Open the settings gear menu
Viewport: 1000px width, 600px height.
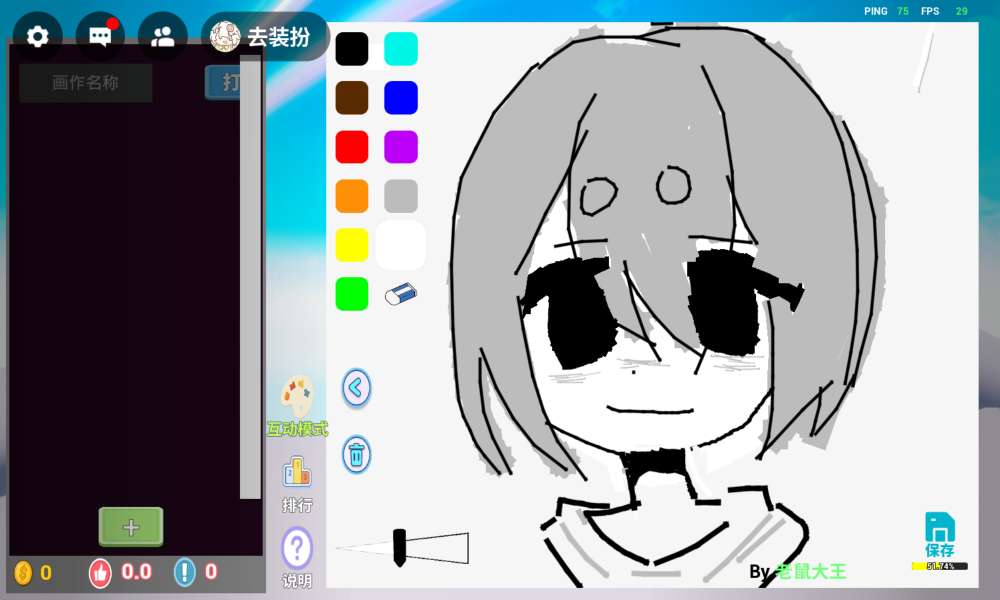coord(37,36)
